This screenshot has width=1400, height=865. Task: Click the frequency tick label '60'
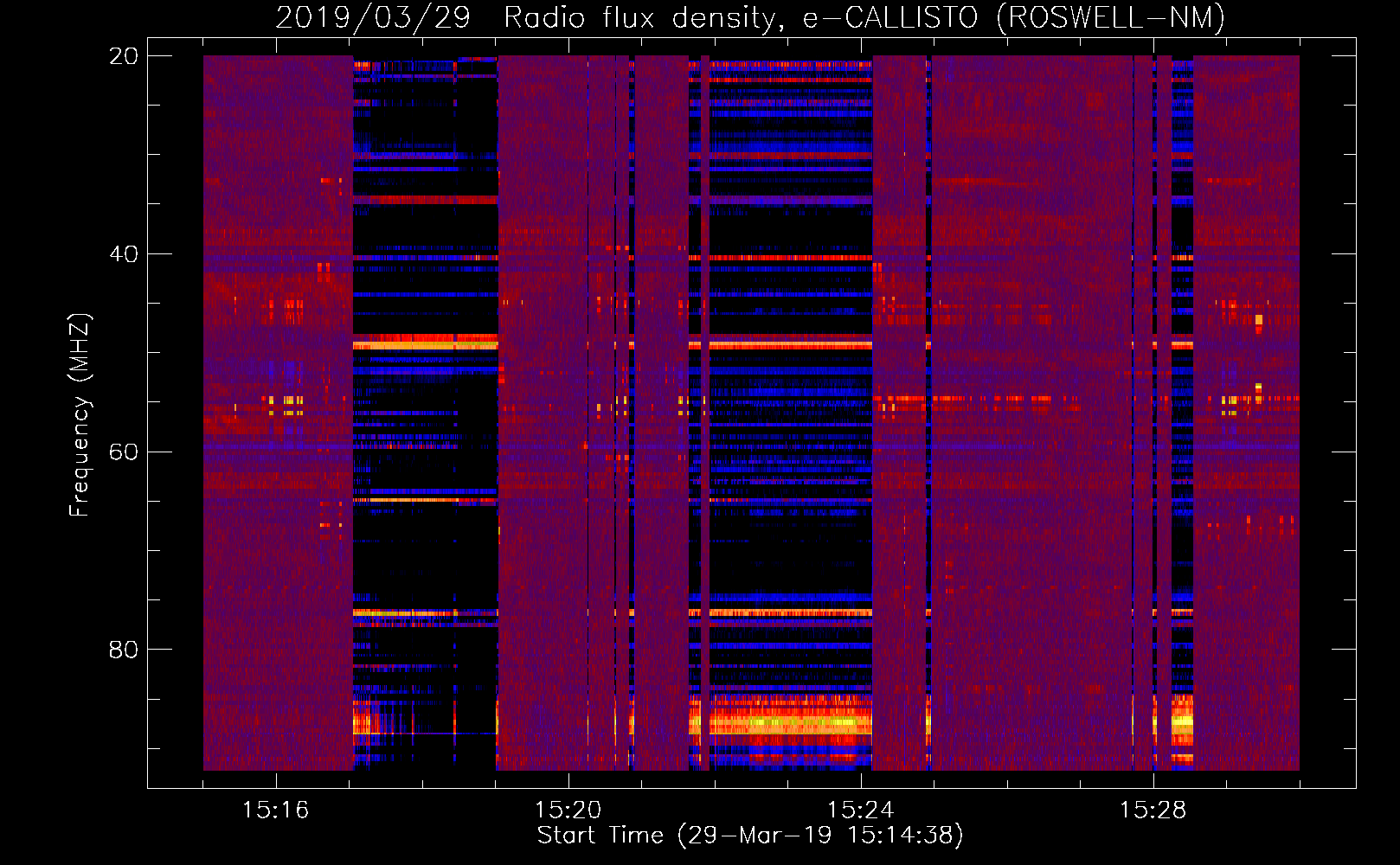pyautogui.click(x=123, y=452)
